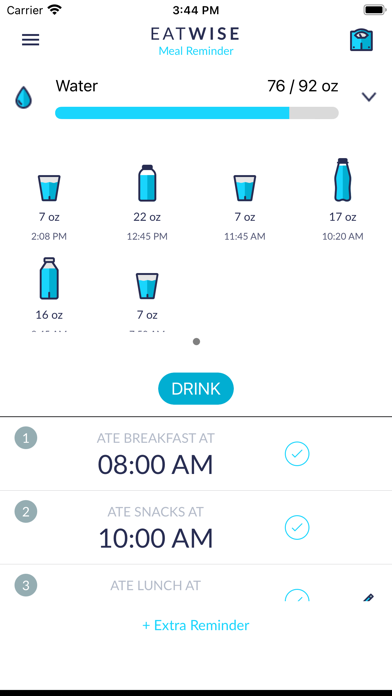Tap the water droplet icon
This screenshot has width=392, height=696.
pos(24,97)
